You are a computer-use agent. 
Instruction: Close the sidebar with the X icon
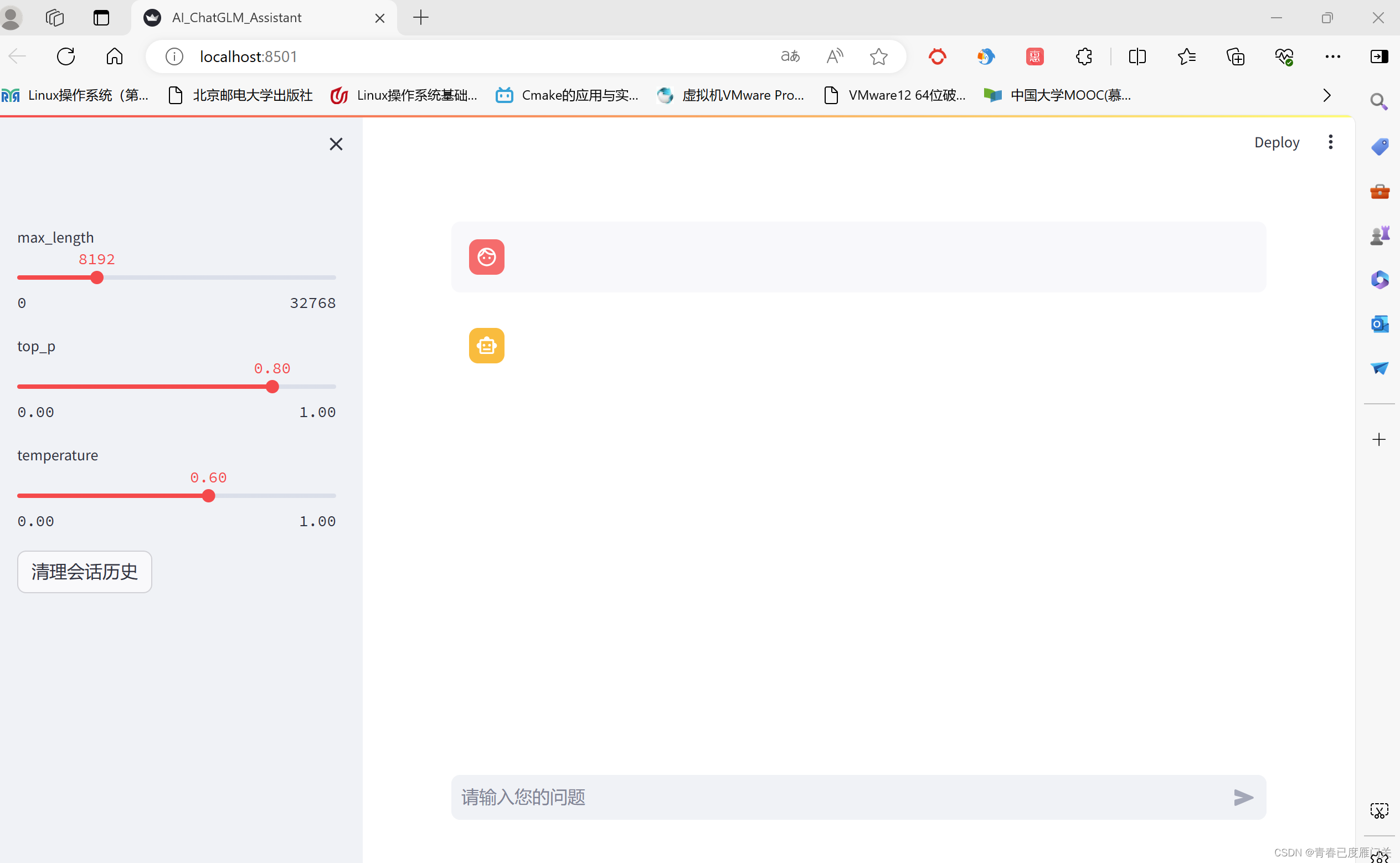tap(336, 144)
